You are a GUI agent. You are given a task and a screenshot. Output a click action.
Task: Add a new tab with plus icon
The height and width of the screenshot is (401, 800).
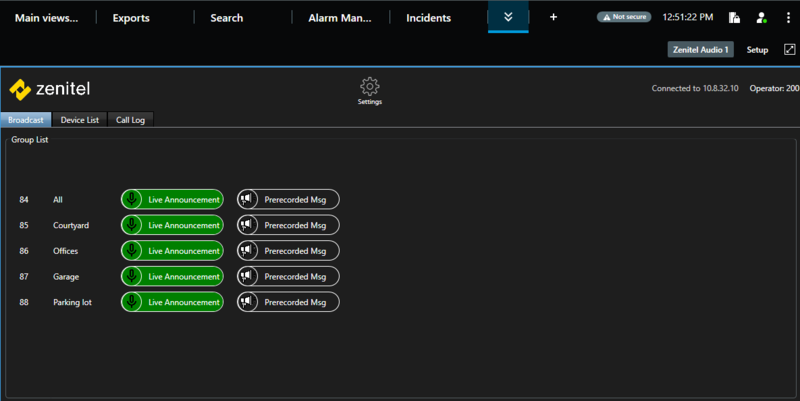click(554, 18)
